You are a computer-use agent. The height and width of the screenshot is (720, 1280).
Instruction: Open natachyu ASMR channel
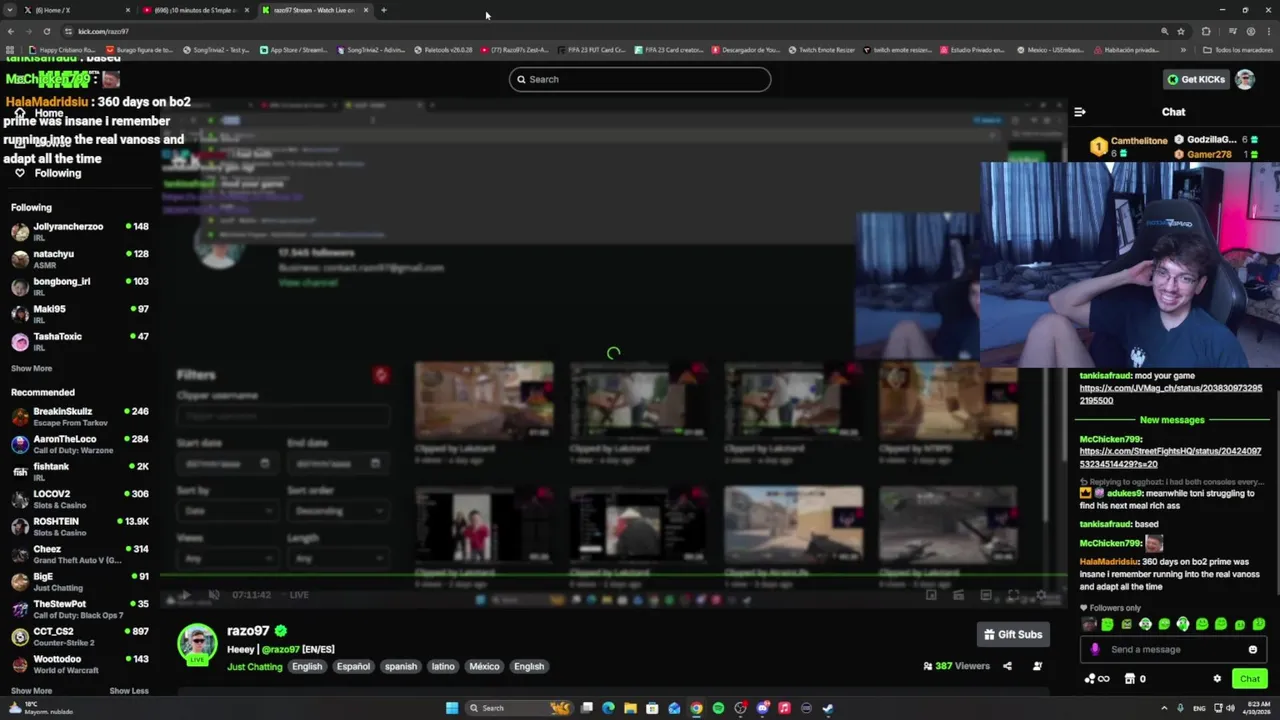80,259
